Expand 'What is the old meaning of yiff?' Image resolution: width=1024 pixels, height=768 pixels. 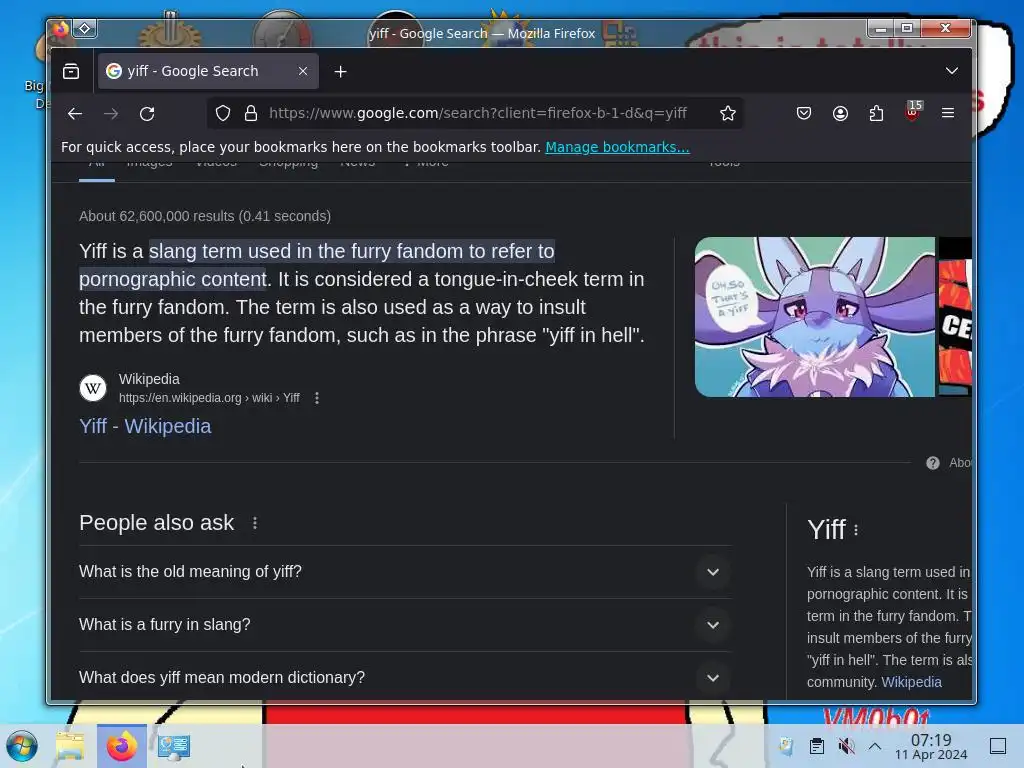(405, 572)
